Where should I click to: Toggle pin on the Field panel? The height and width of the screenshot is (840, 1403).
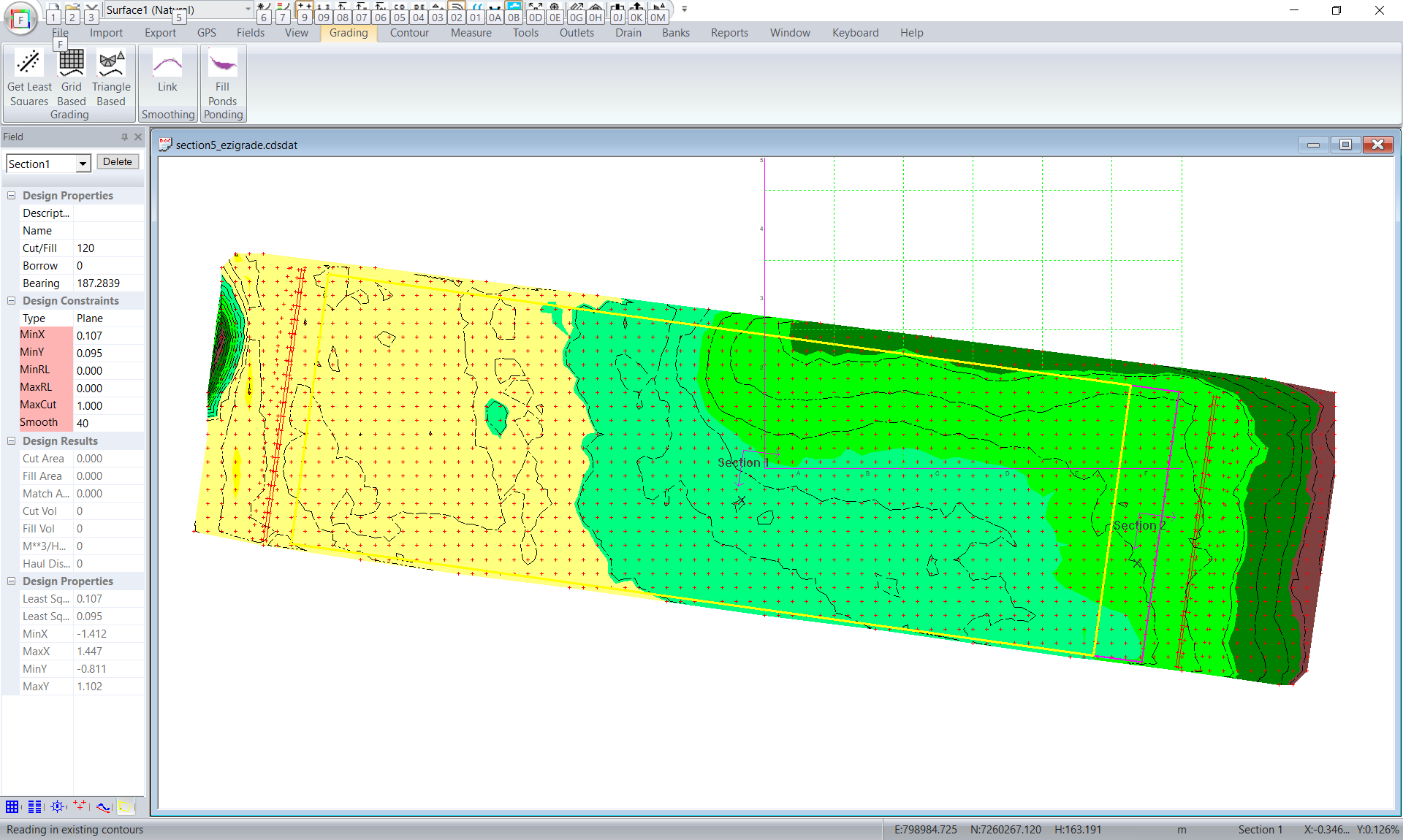pyautogui.click(x=124, y=137)
